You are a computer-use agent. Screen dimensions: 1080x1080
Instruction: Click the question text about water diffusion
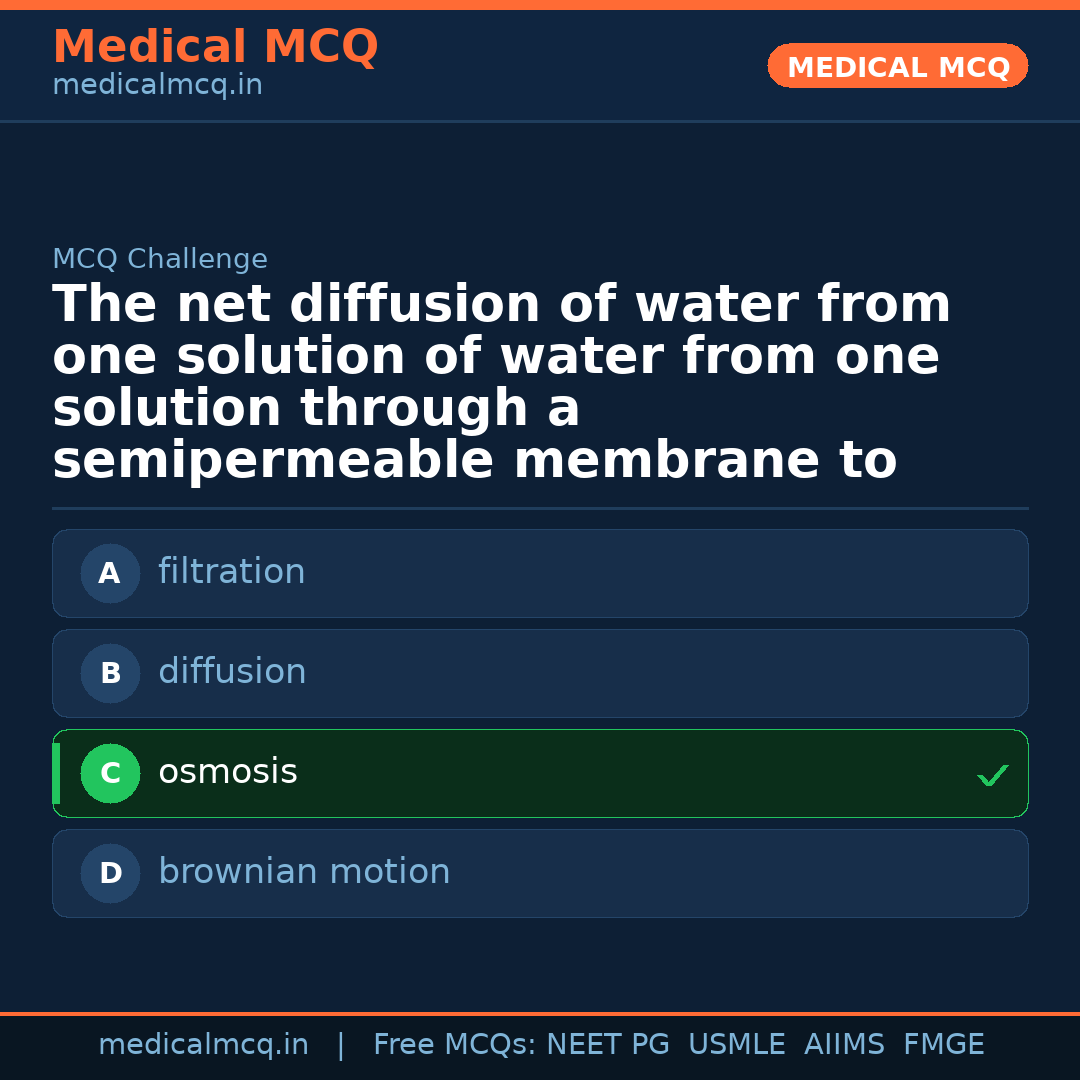point(500,382)
